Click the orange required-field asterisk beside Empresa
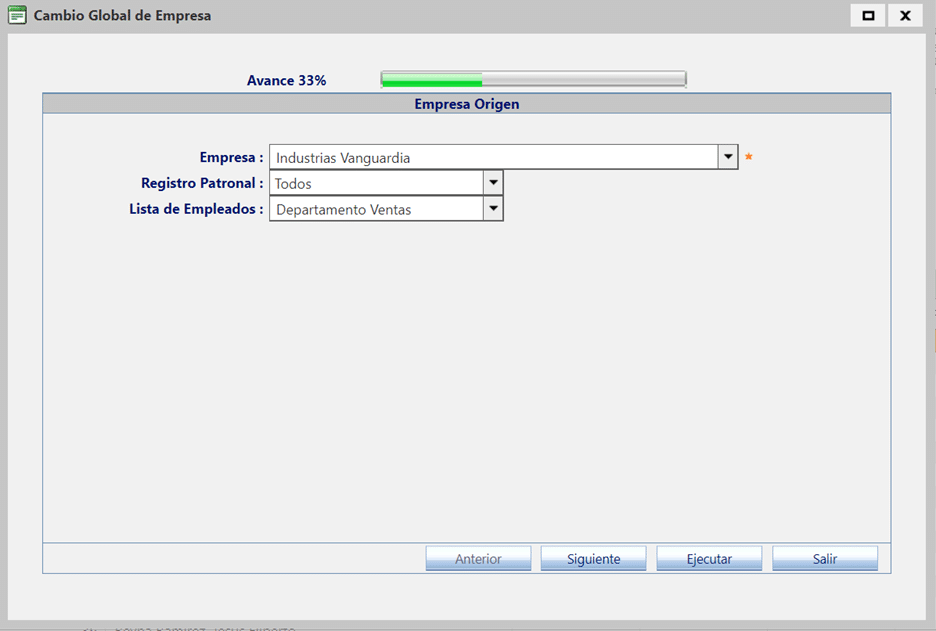Image resolution: width=936 pixels, height=631 pixels. pyautogui.click(x=748, y=157)
